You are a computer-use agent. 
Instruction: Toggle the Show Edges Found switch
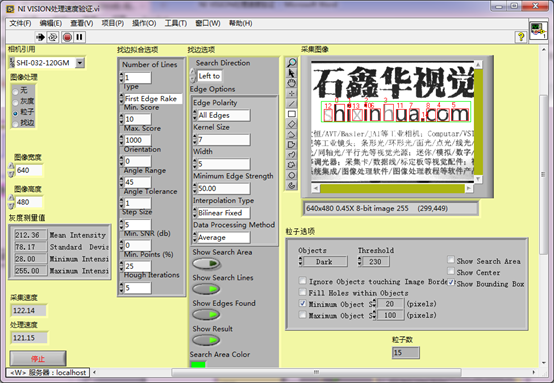click(x=206, y=314)
